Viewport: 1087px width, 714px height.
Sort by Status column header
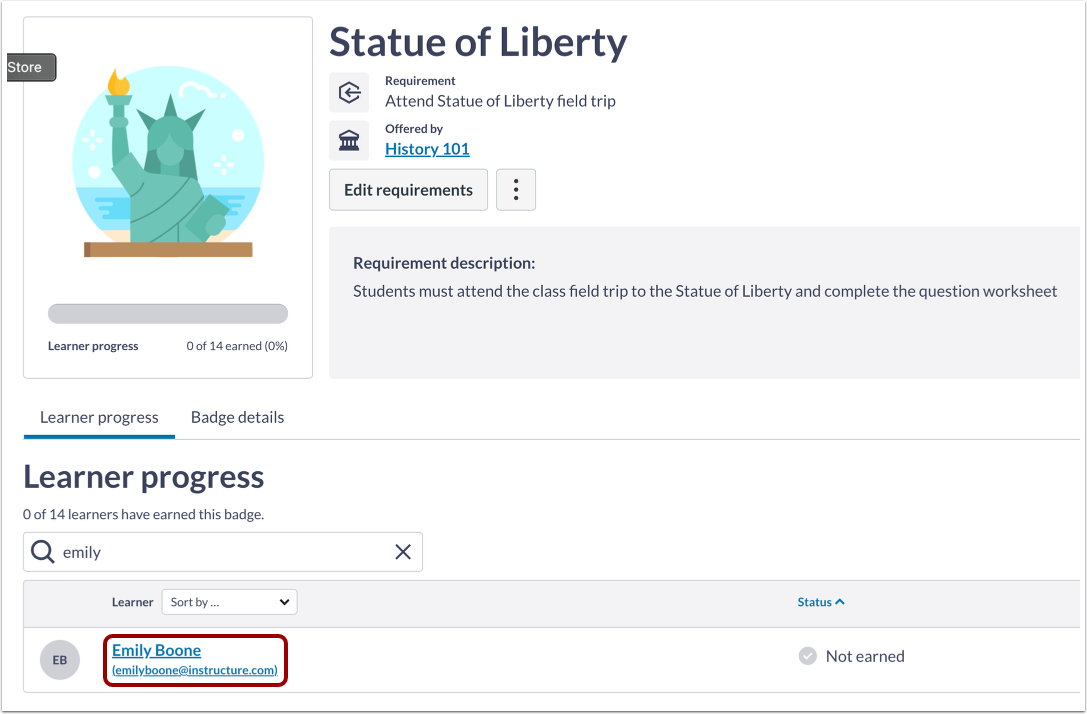(x=814, y=602)
